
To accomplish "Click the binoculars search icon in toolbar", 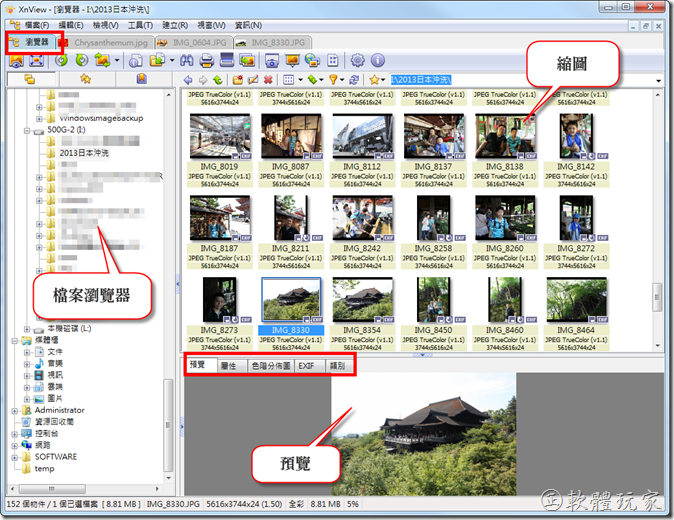I will point(185,62).
